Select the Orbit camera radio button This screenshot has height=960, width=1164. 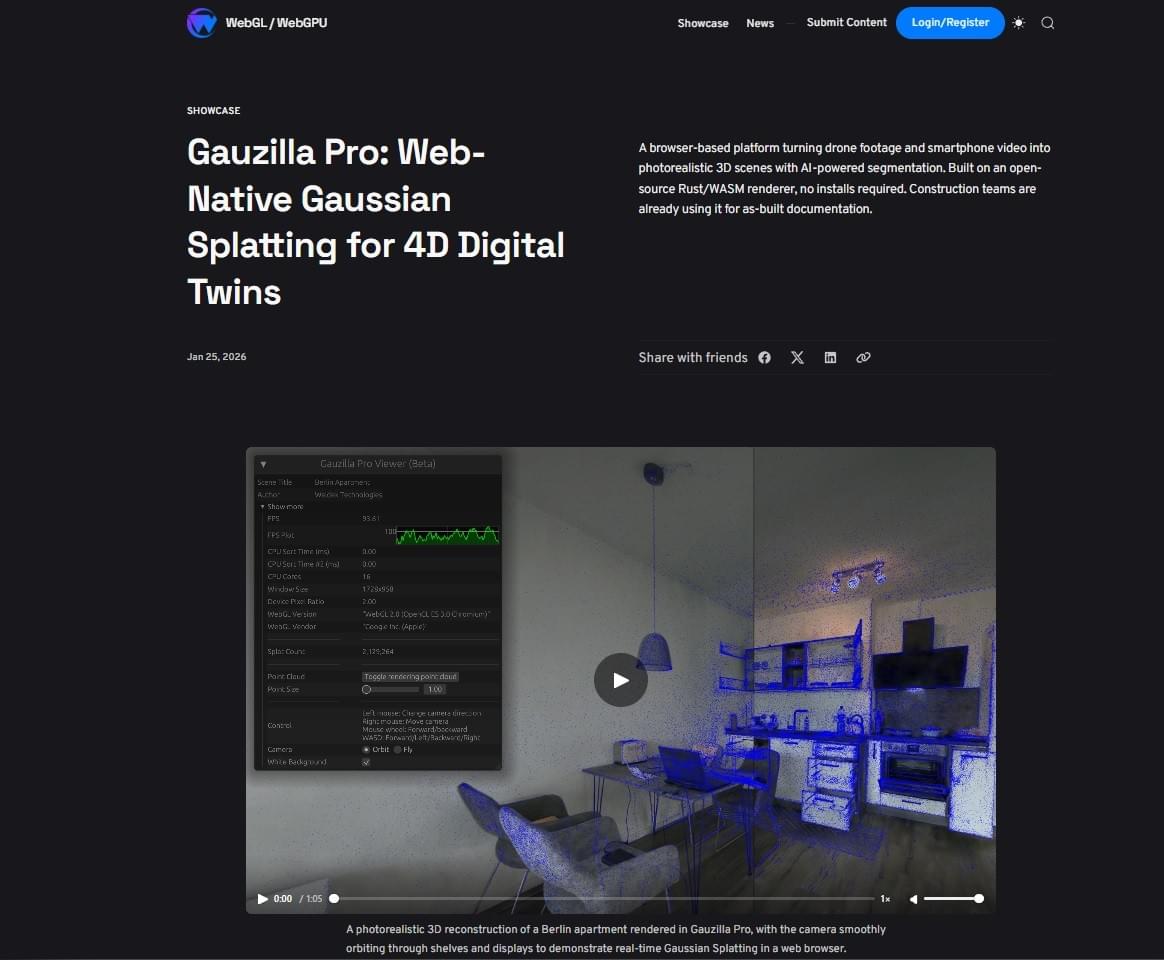[366, 750]
